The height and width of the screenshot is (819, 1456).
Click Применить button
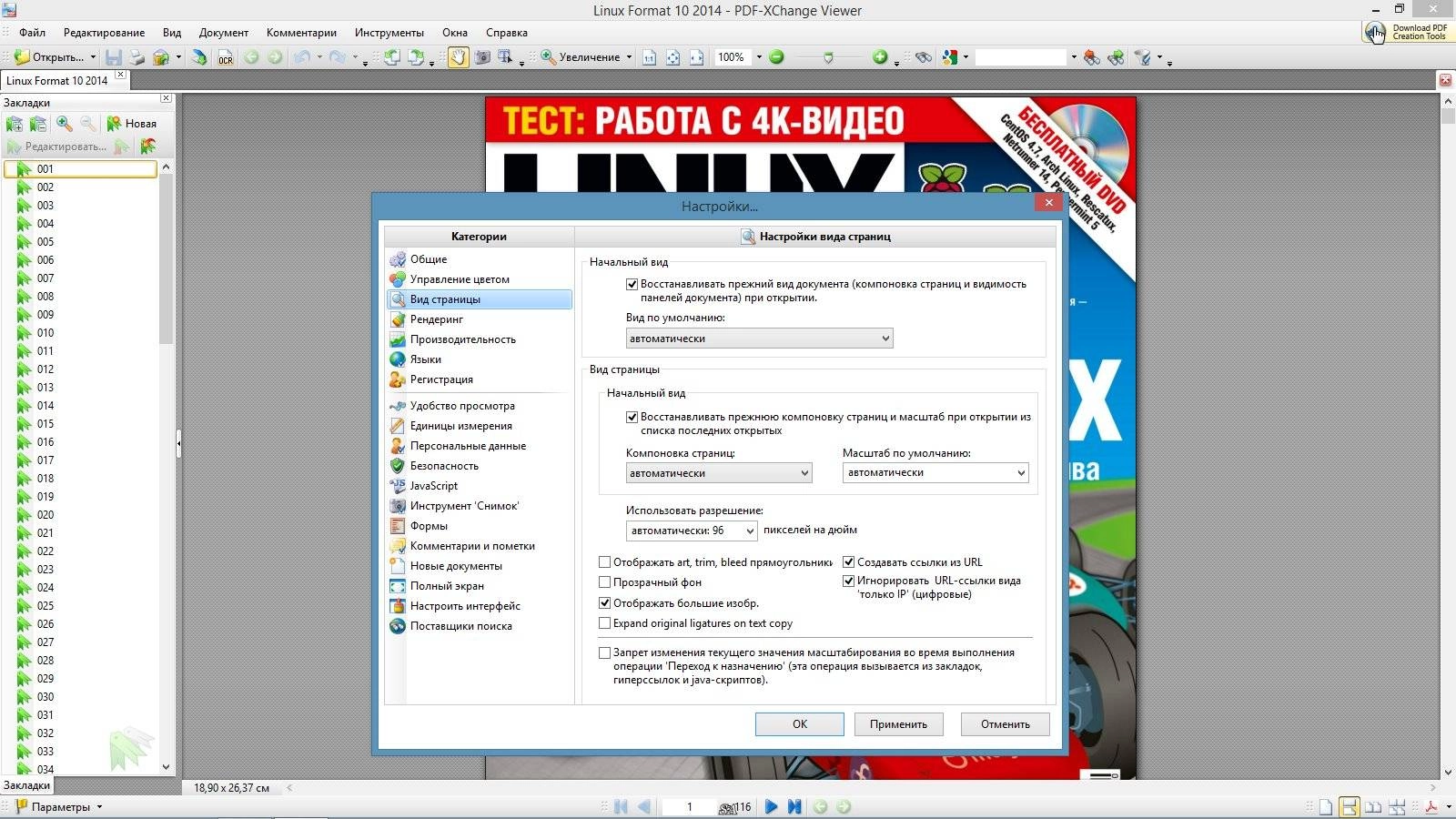pos(898,724)
